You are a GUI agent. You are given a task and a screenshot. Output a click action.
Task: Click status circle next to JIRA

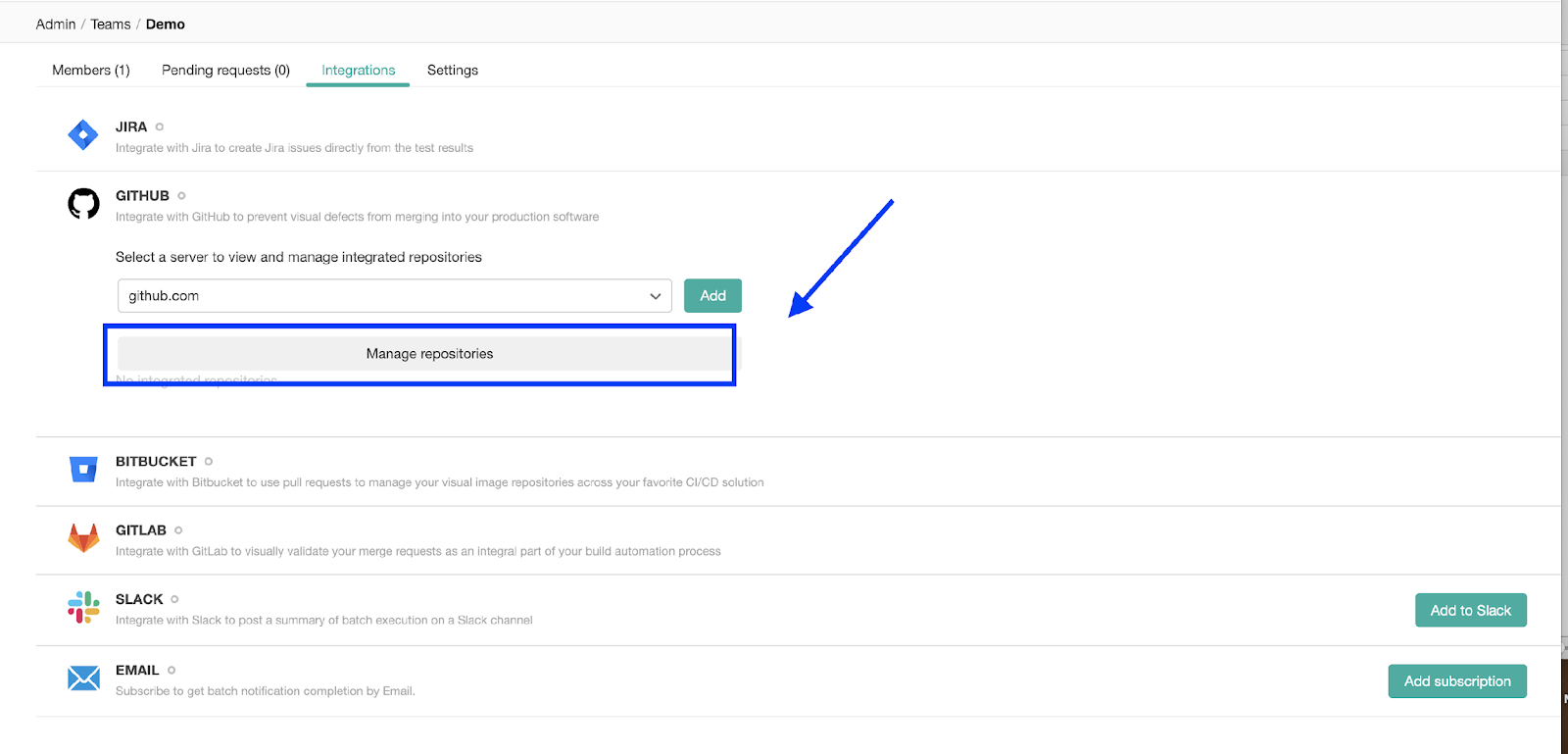tap(160, 127)
